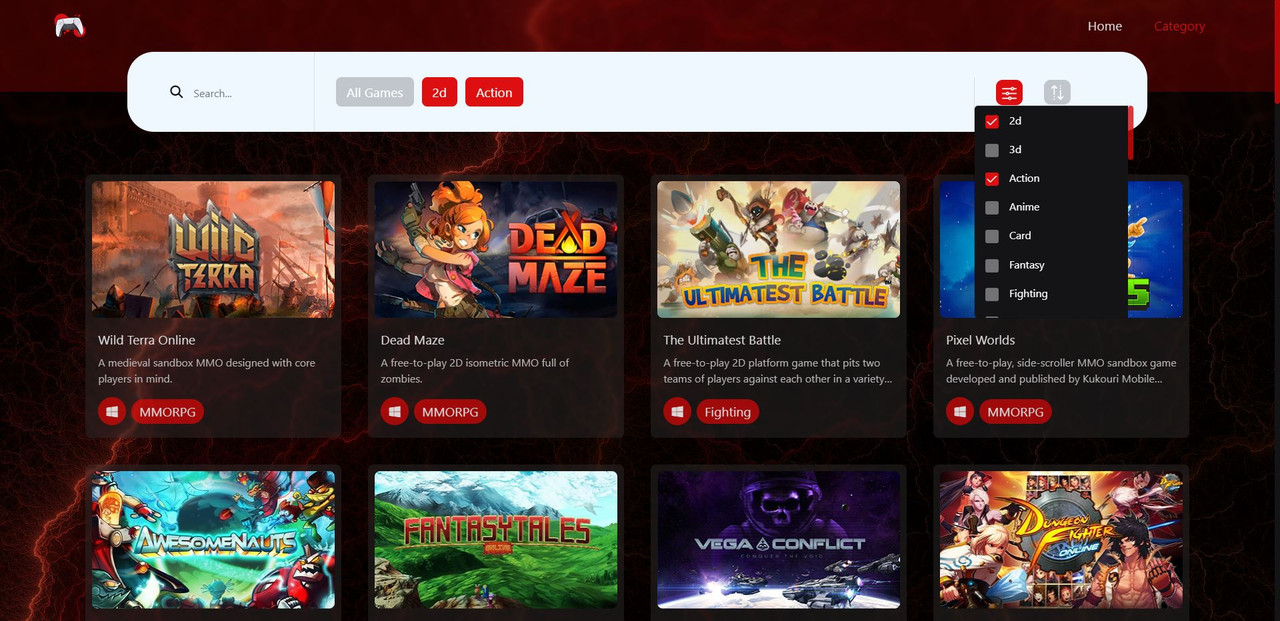Screen dimensions: 1280x621
Task: Click the genre dropdown scrollbar
Action: (1130, 133)
